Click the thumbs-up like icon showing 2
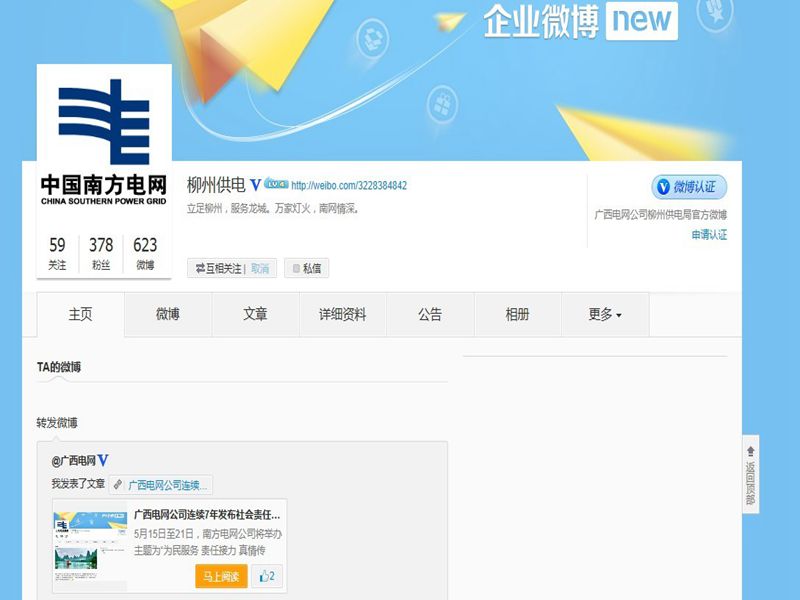The image size is (800, 600). (265, 575)
